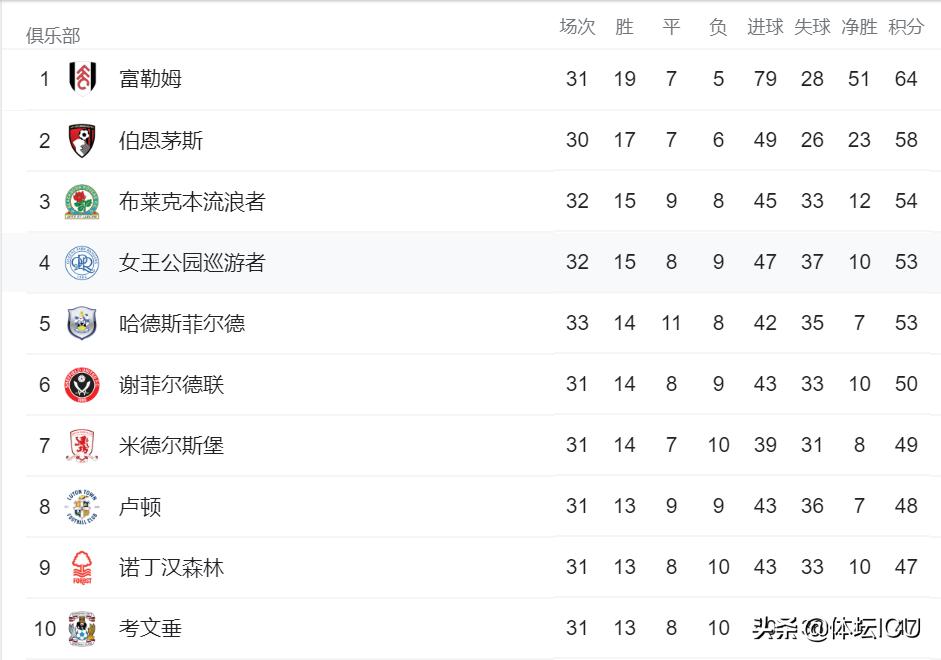Select the 女王公园巡游者 team name
The image size is (941, 660).
pos(192,263)
